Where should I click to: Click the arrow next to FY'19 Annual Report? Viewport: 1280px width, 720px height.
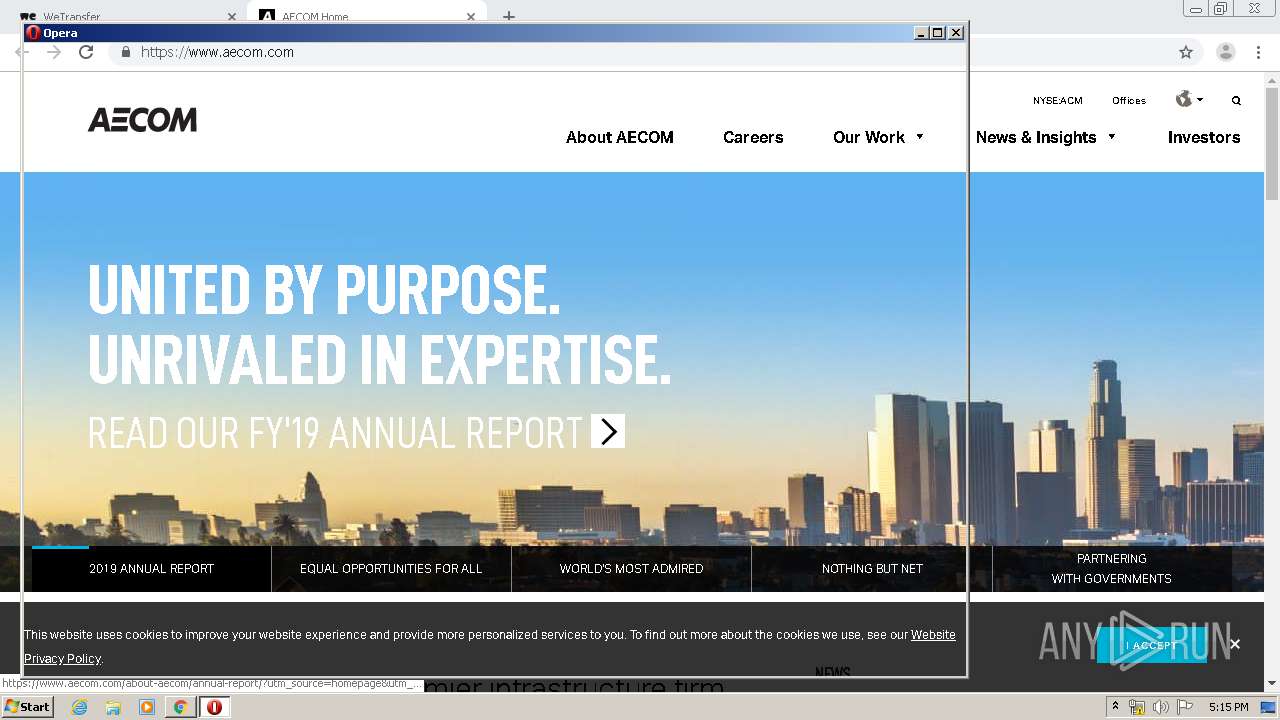pos(608,431)
